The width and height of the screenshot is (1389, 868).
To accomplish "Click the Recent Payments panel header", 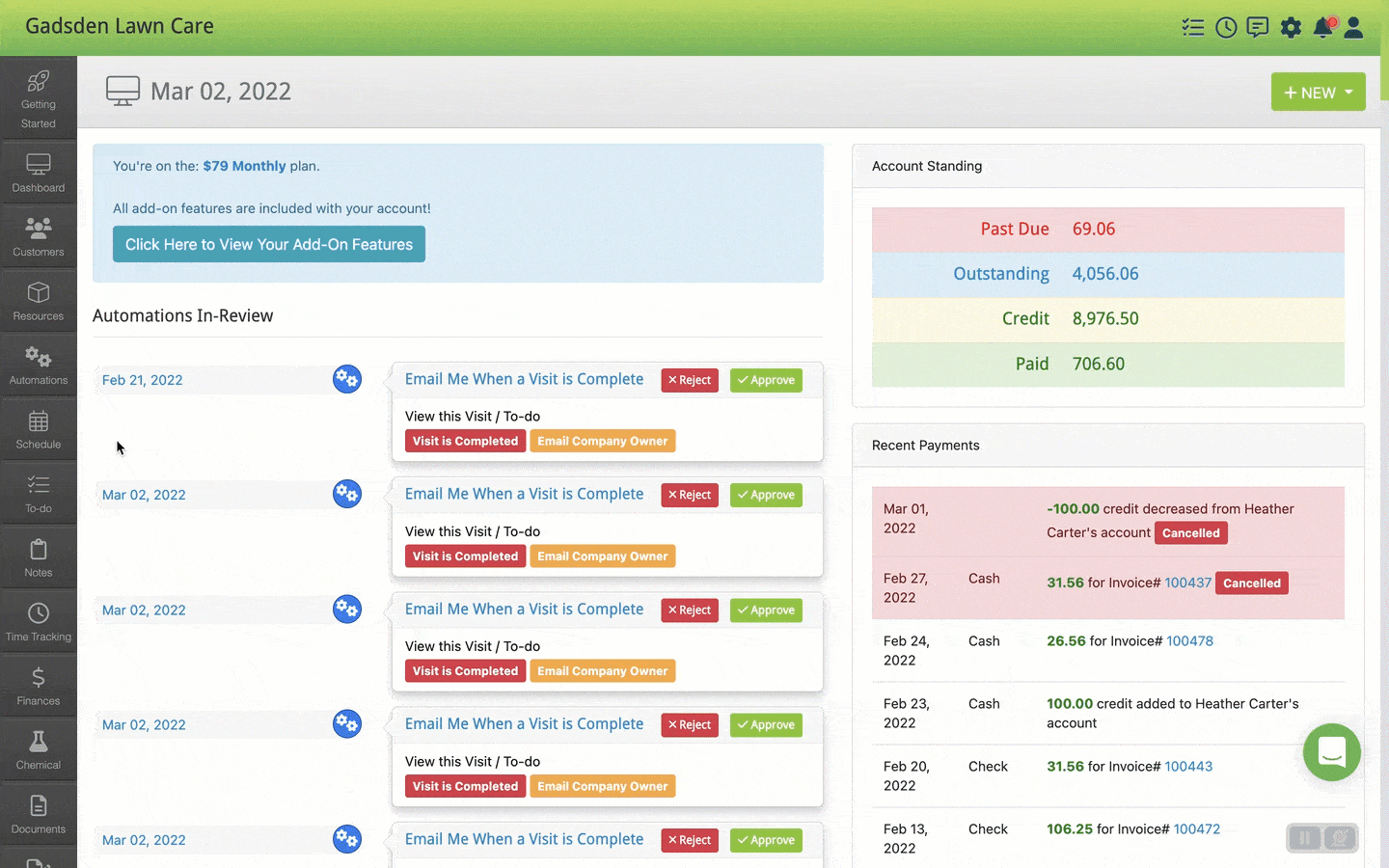I will [1108, 445].
